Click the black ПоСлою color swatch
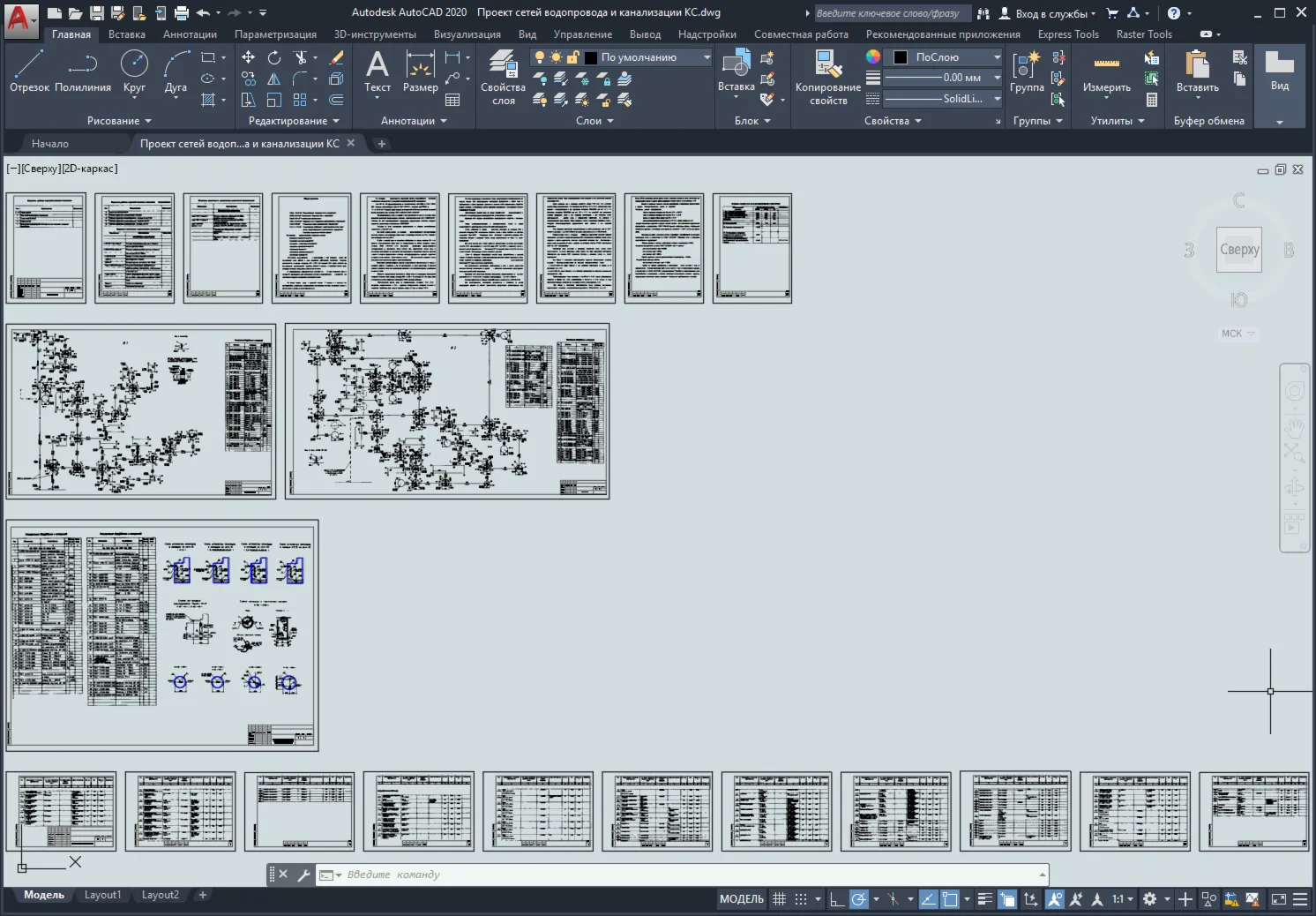Image resolution: width=1316 pixels, height=916 pixels. [x=901, y=56]
